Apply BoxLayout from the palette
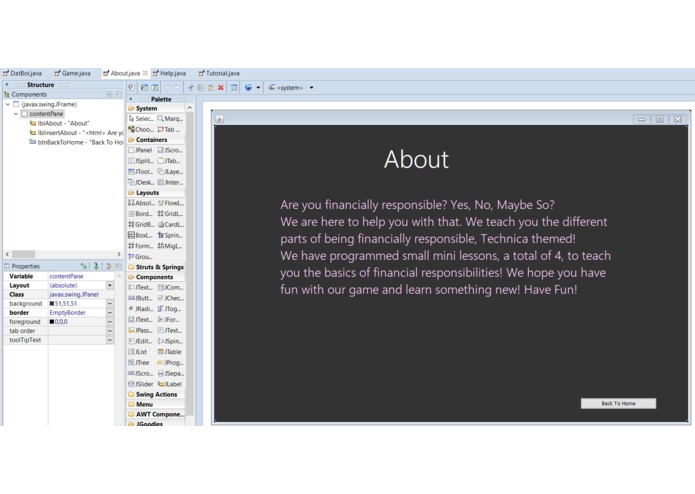This screenshot has width=695, height=494. coord(140,235)
